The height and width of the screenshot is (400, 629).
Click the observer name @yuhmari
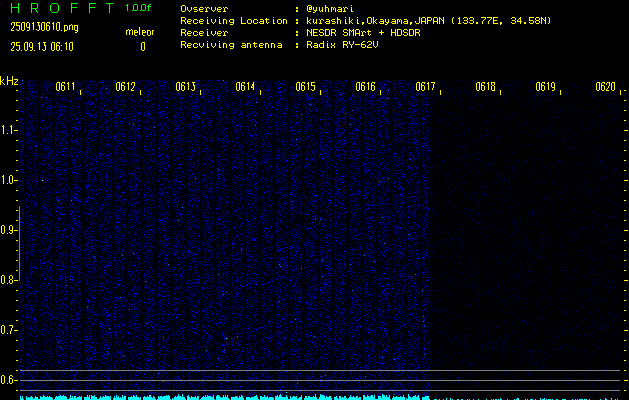[330, 9]
